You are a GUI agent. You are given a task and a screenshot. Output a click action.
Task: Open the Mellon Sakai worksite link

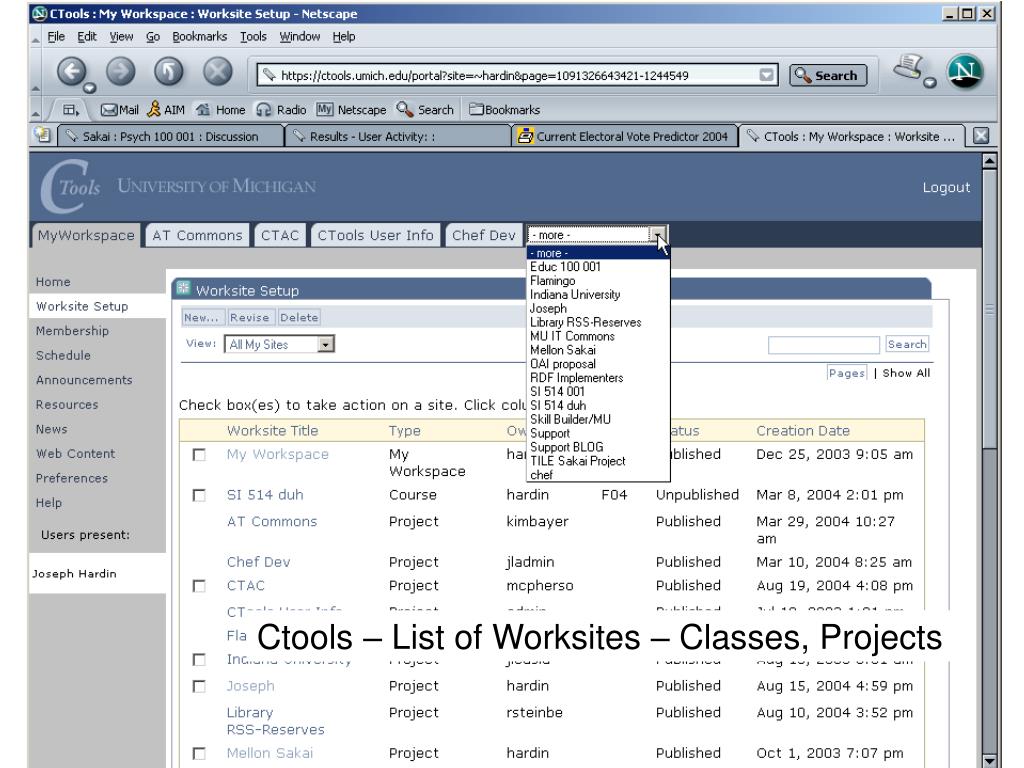click(270, 753)
